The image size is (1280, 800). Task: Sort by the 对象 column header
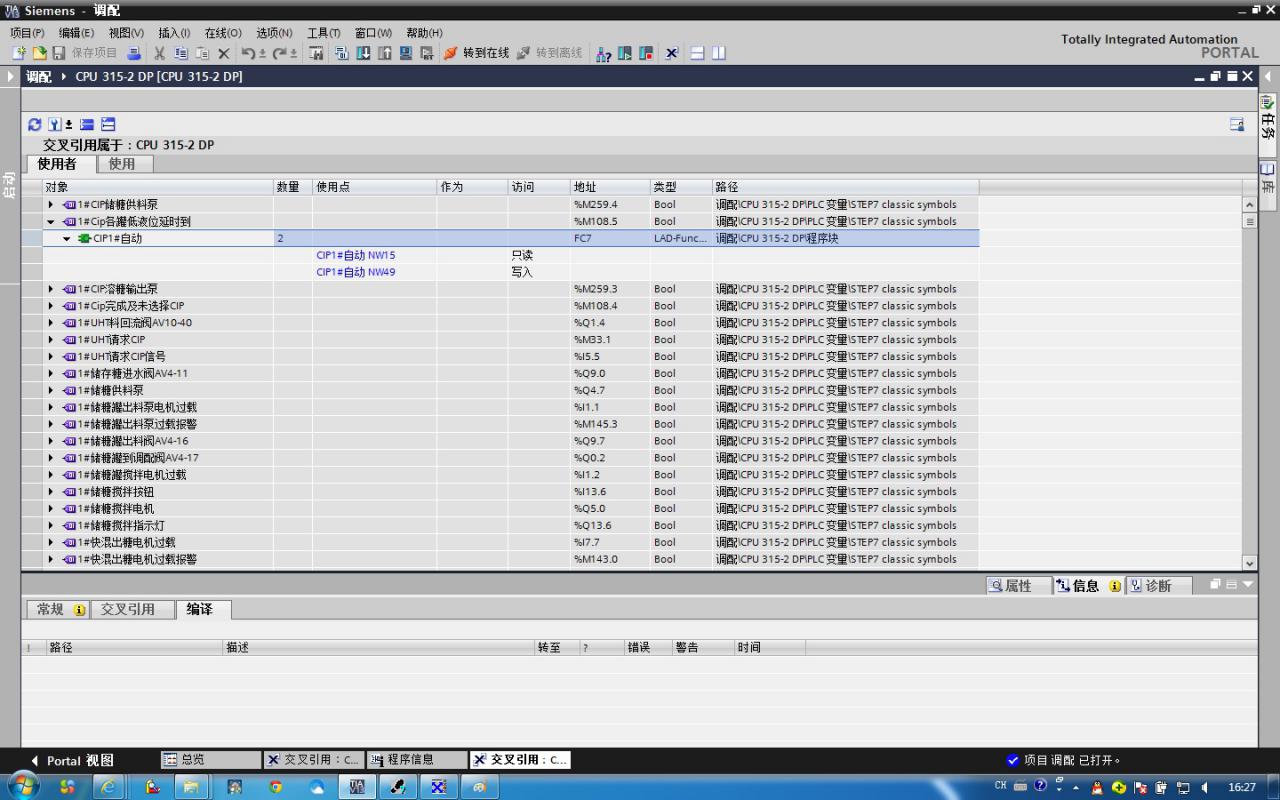click(x=158, y=187)
